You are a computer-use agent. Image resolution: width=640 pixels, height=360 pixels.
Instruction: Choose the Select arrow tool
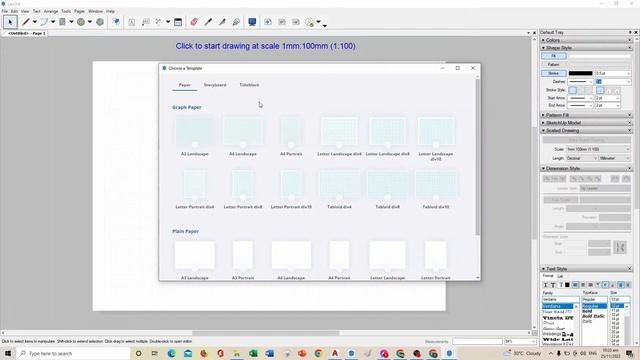pos(10,22)
